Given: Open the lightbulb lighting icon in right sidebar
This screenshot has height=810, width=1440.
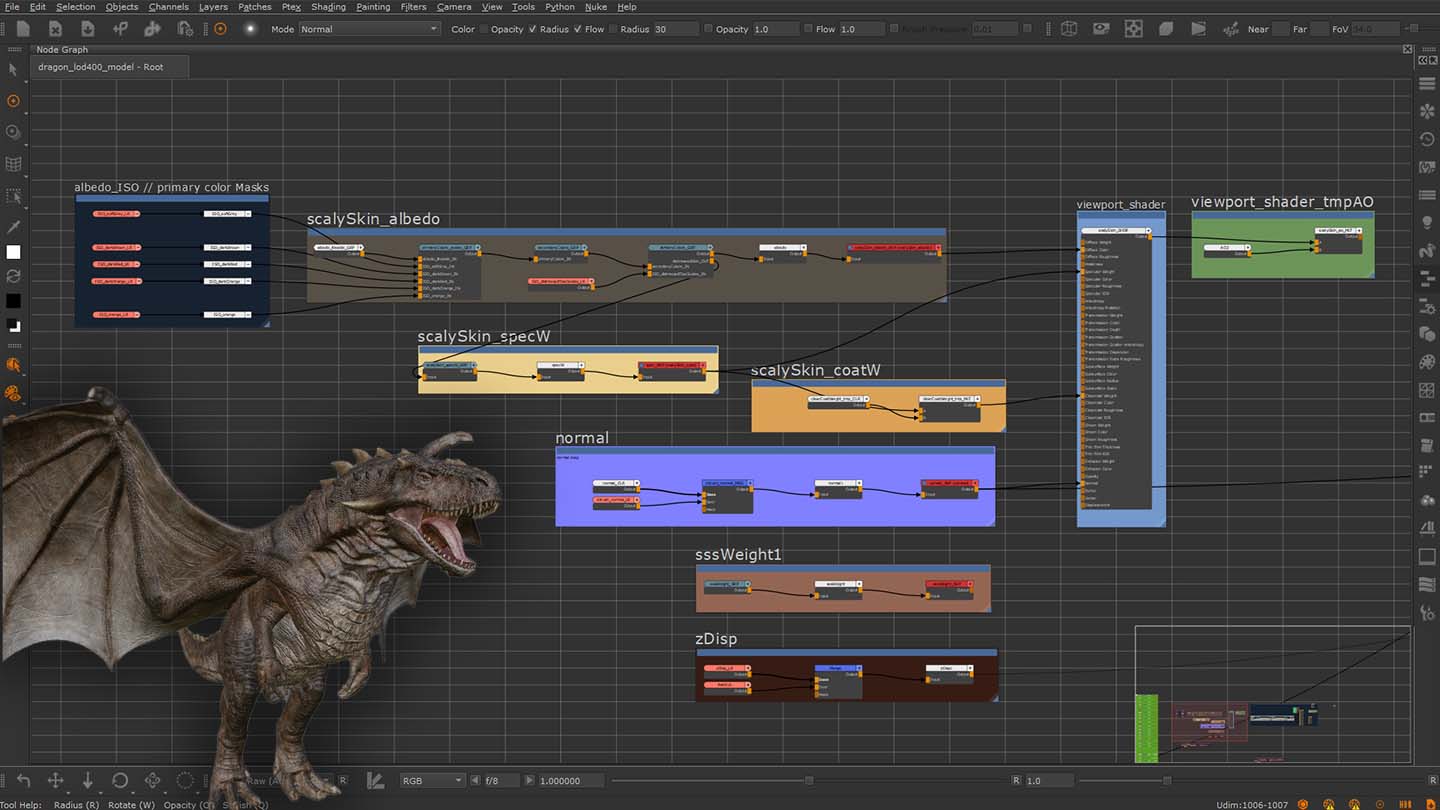Looking at the screenshot, I should pyautogui.click(x=1428, y=222).
